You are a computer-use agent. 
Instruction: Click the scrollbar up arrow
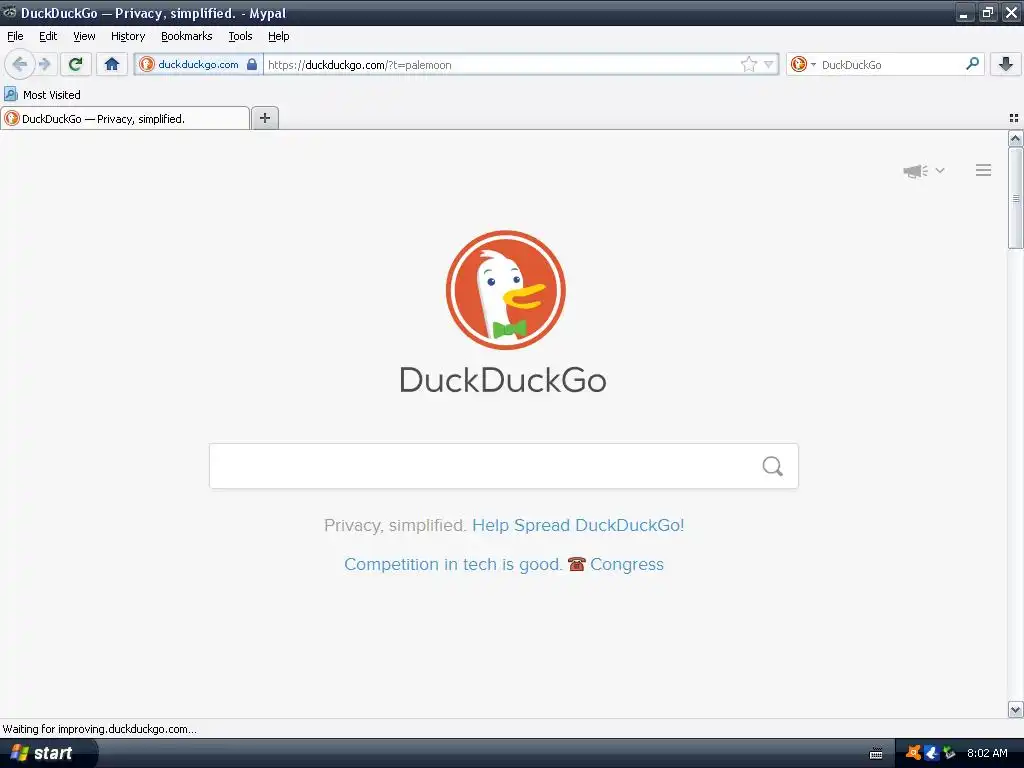tap(1015, 138)
